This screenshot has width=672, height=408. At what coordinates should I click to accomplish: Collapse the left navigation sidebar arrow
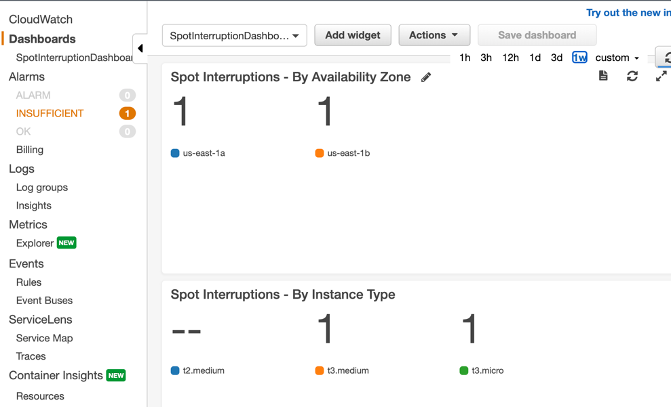pyautogui.click(x=140, y=48)
